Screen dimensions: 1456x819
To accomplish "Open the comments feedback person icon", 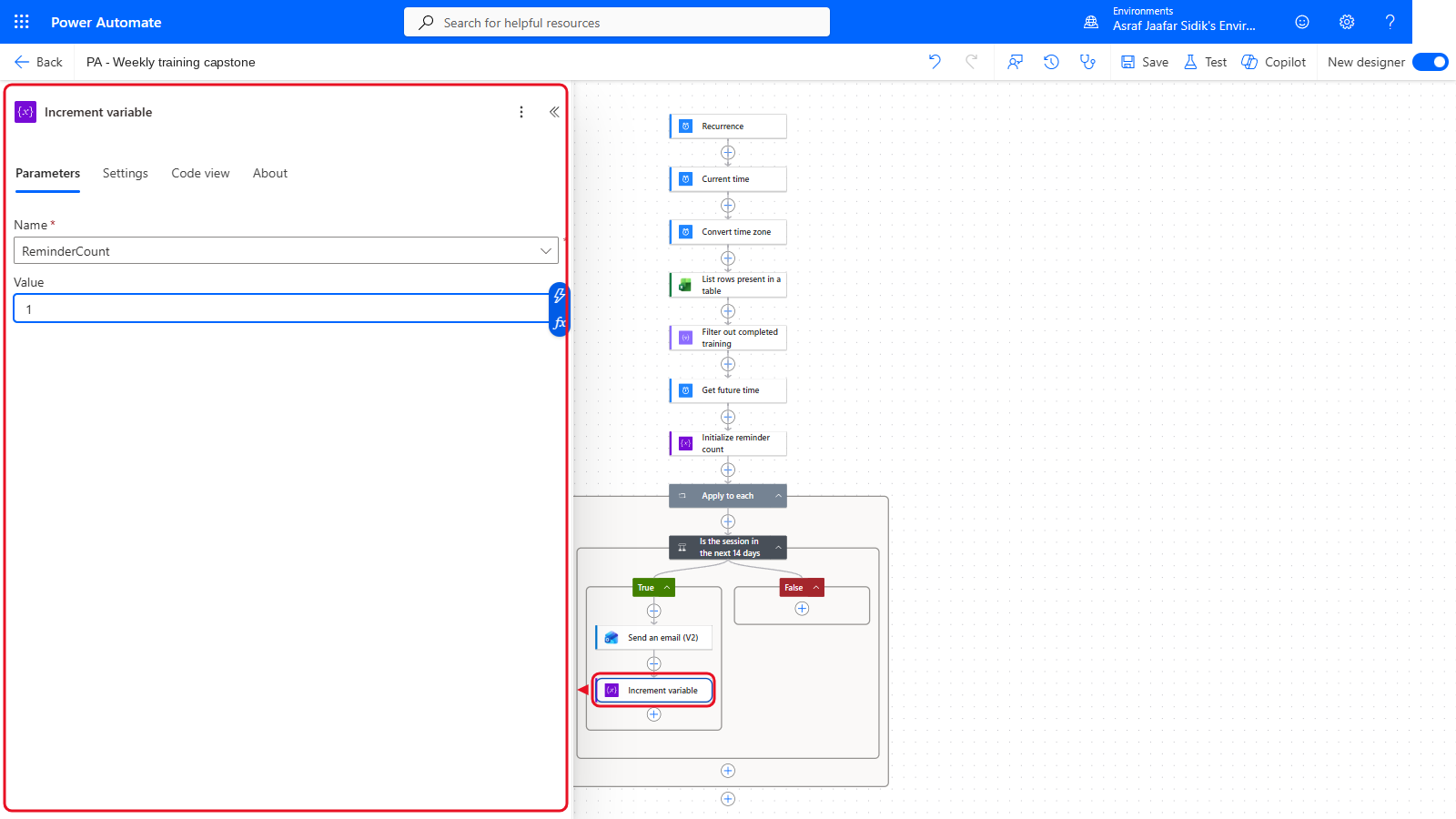I will 1015,62.
